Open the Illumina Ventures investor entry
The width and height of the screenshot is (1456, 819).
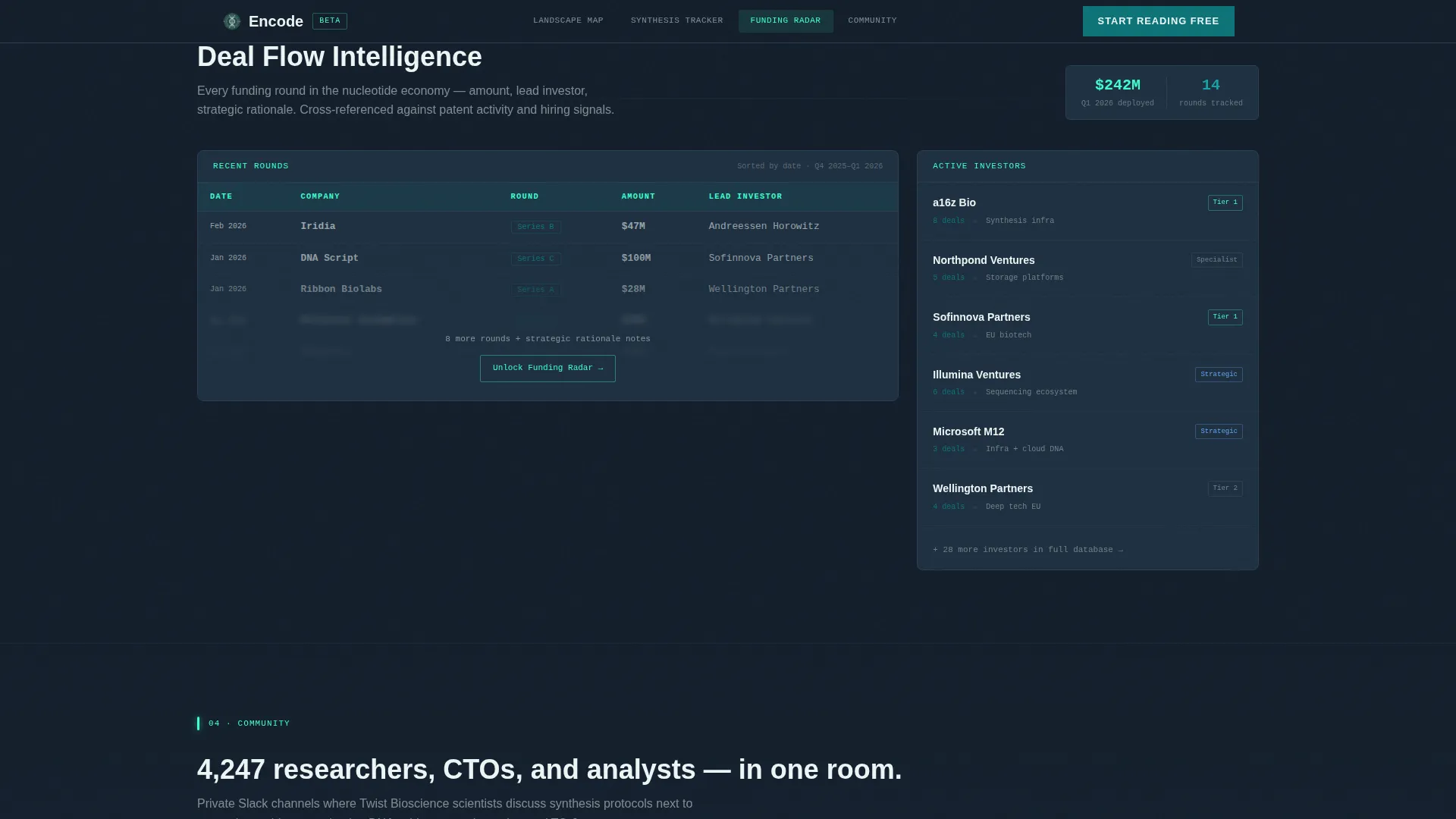(x=1087, y=383)
